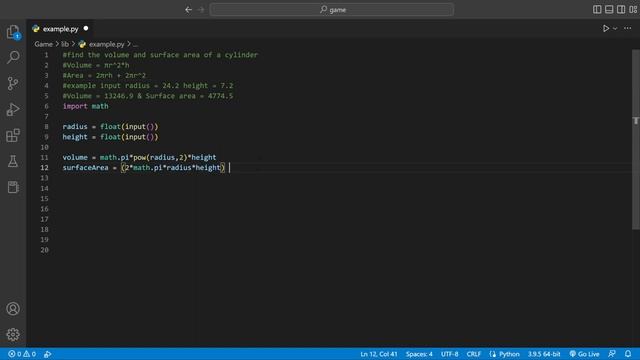The height and width of the screenshot is (360, 640).
Task: Click the status bar debug launch icon
Action: tap(48, 354)
